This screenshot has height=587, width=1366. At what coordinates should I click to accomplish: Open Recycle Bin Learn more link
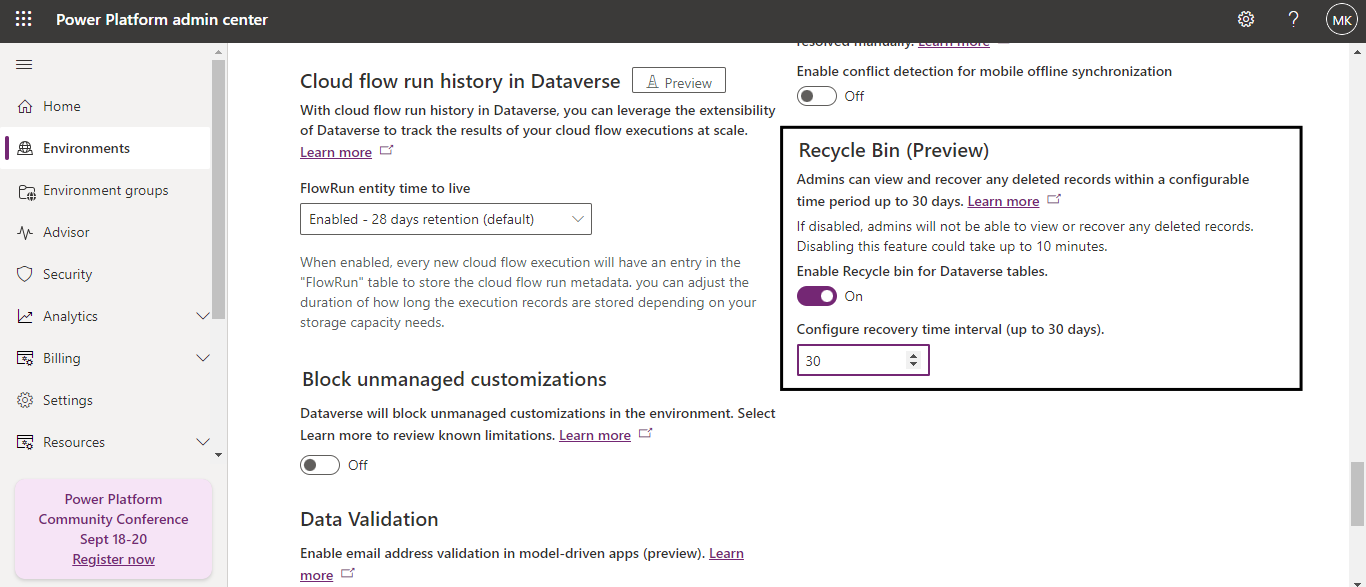tap(1003, 201)
